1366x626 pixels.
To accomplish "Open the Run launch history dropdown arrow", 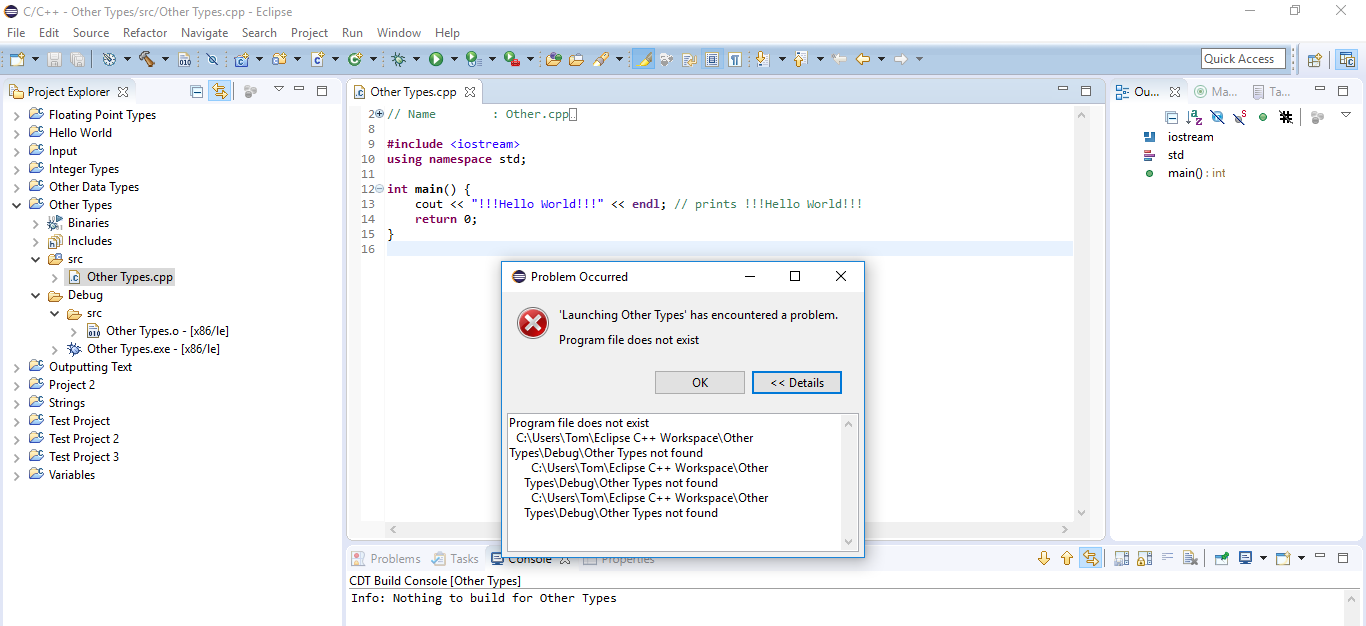I will (454, 59).
